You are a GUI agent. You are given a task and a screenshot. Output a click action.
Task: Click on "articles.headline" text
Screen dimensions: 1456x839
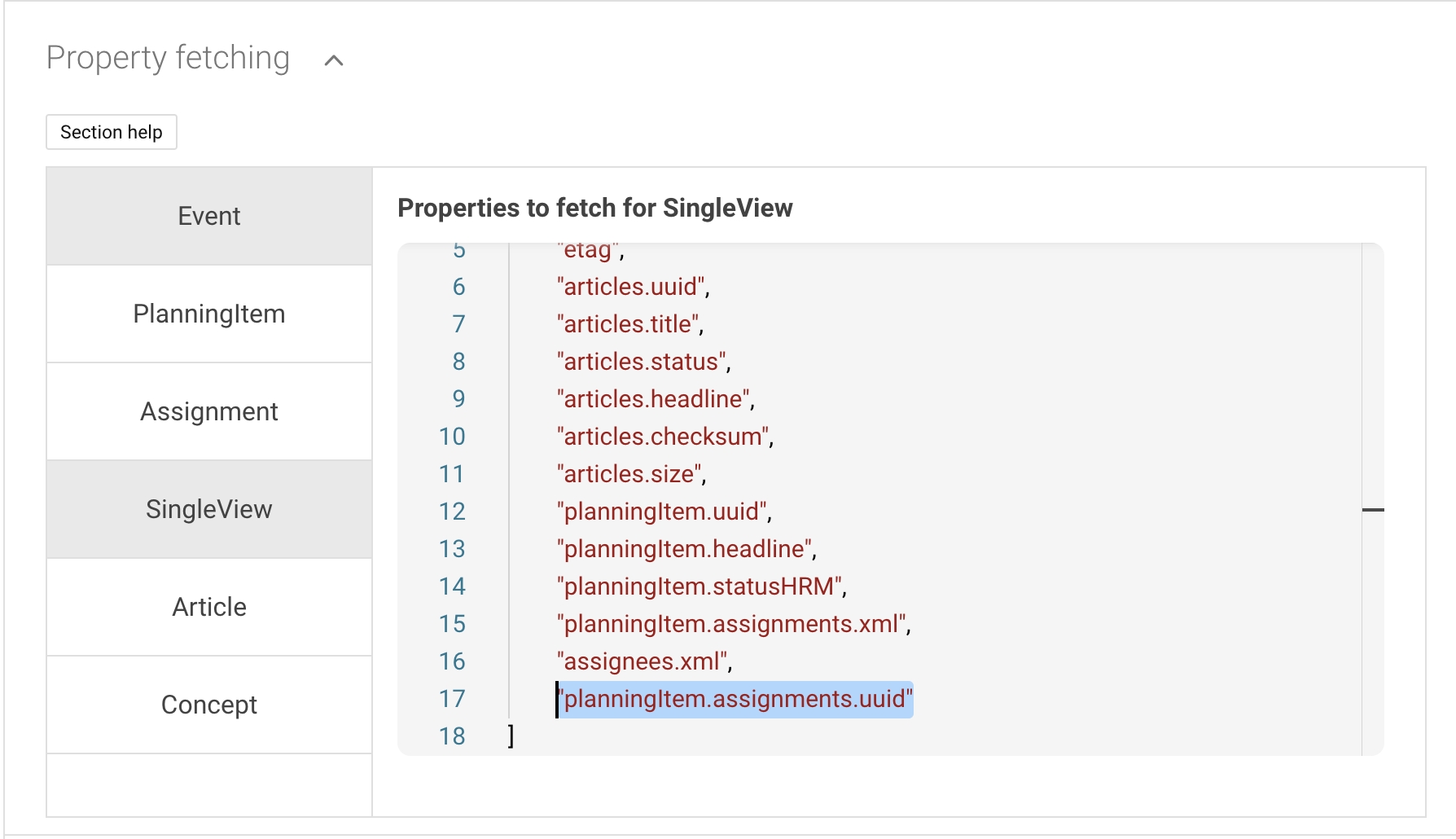[654, 399]
